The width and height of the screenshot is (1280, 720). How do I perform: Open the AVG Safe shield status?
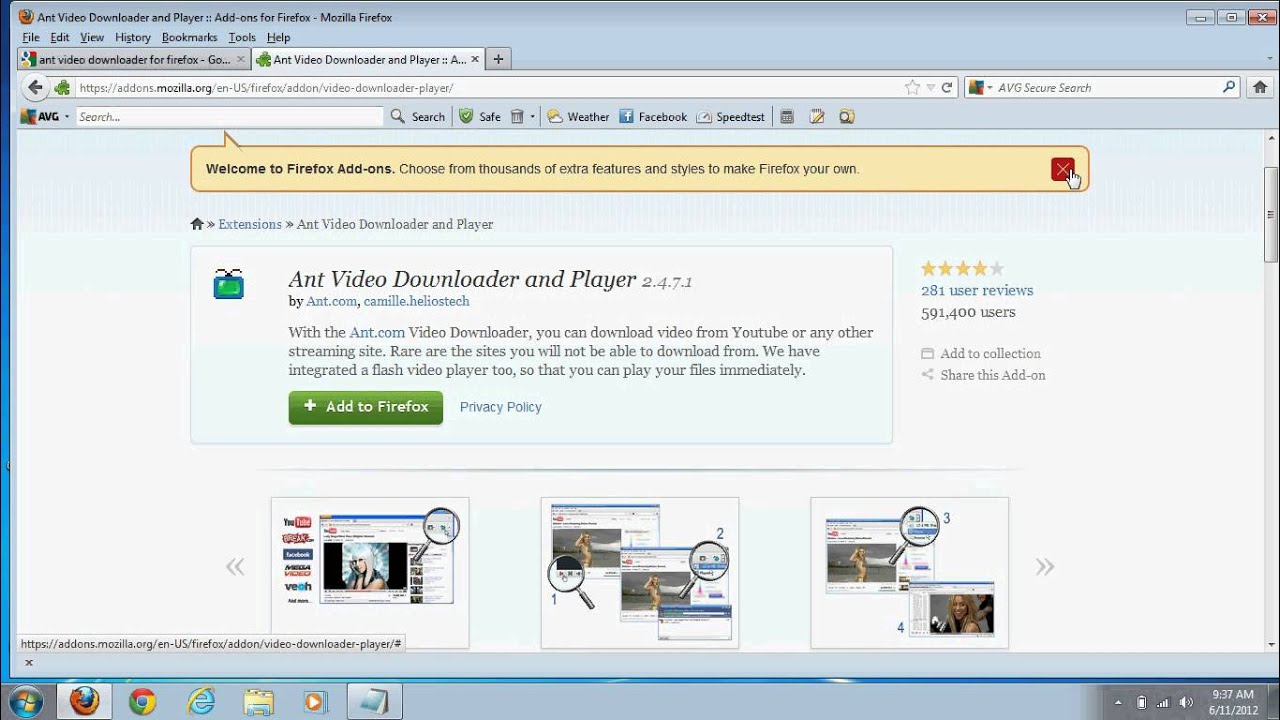pos(480,116)
